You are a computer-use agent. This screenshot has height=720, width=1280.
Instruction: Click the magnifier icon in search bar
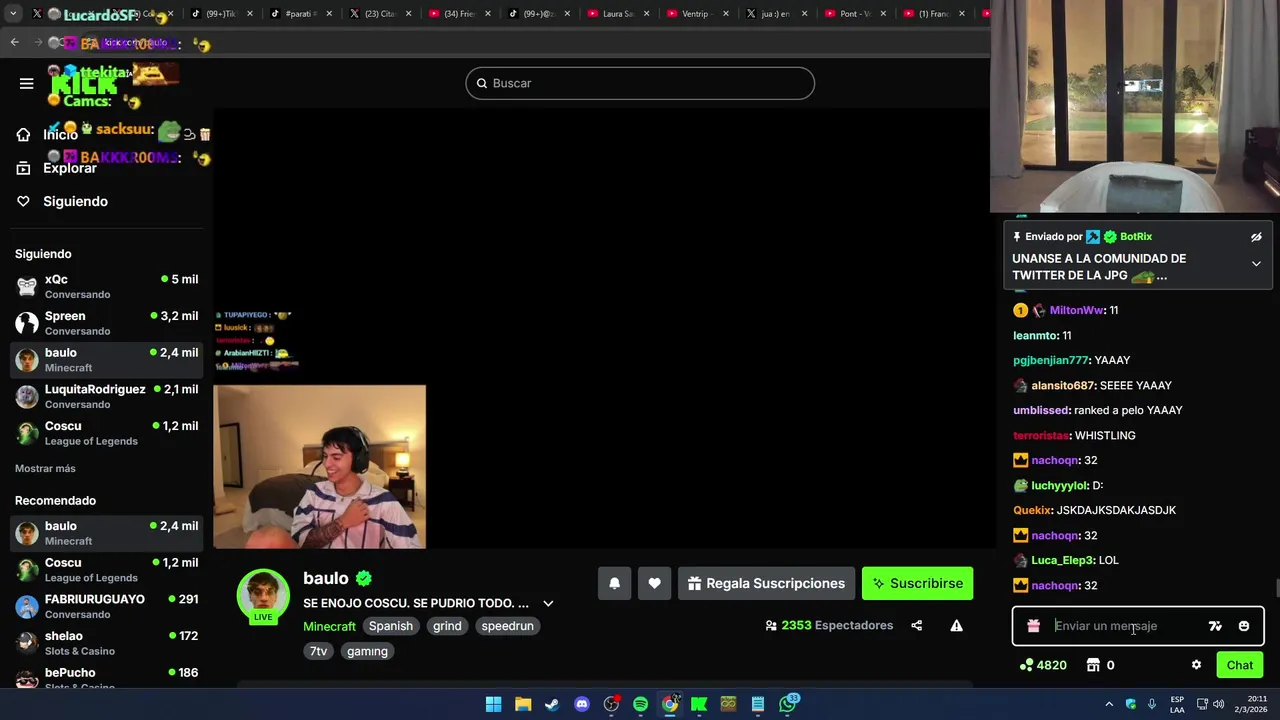click(x=482, y=83)
